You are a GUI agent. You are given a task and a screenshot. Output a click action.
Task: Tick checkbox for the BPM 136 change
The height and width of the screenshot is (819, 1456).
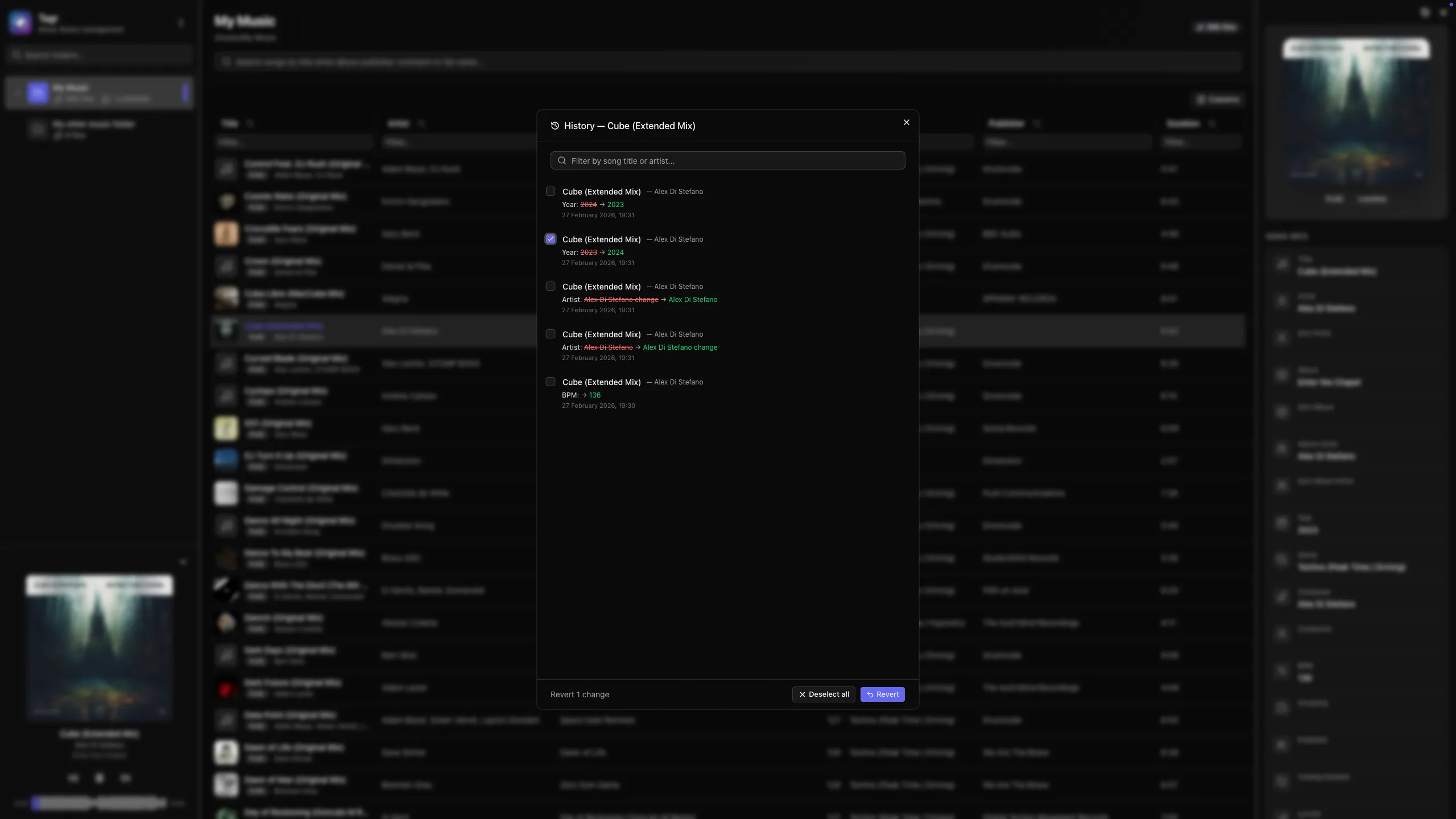pyautogui.click(x=551, y=382)
